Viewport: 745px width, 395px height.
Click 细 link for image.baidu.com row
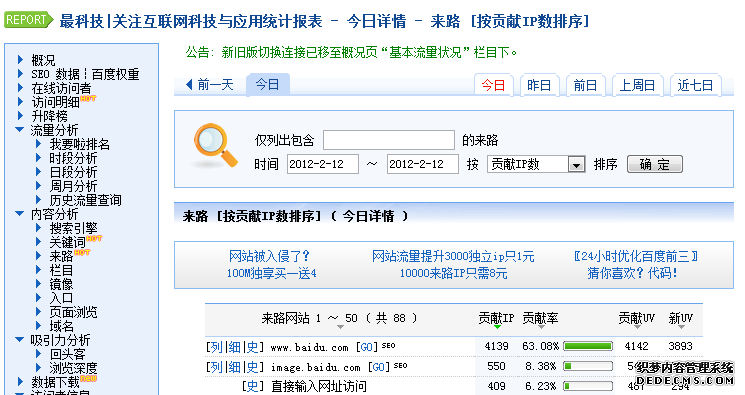coord(235,367)
